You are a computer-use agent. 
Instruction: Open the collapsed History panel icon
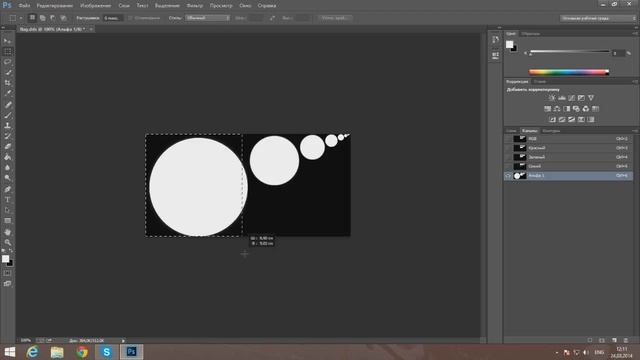pyautogui.click(x=495, y=40)
